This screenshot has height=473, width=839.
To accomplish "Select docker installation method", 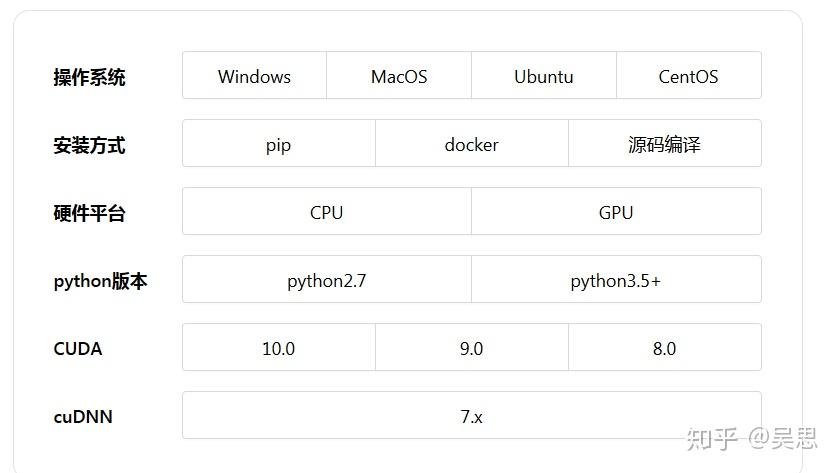I will click(x=471, y=144).
